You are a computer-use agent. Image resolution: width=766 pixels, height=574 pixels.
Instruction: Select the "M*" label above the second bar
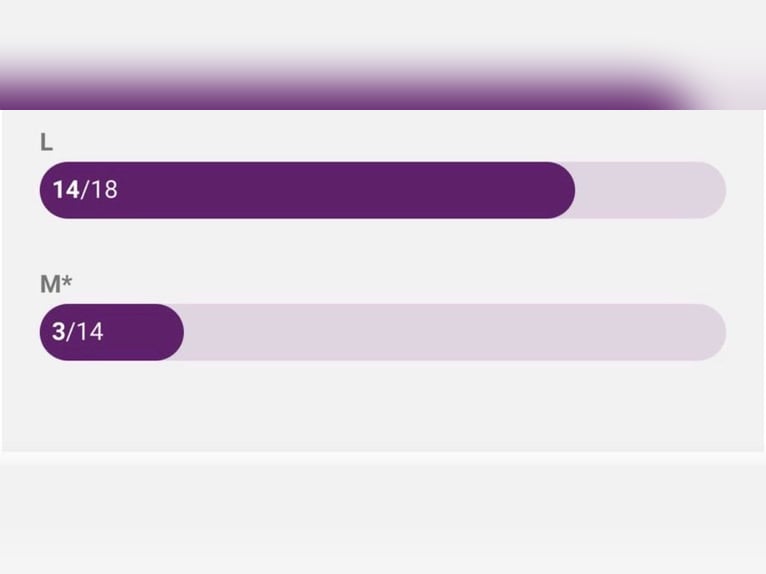(56, 284)
